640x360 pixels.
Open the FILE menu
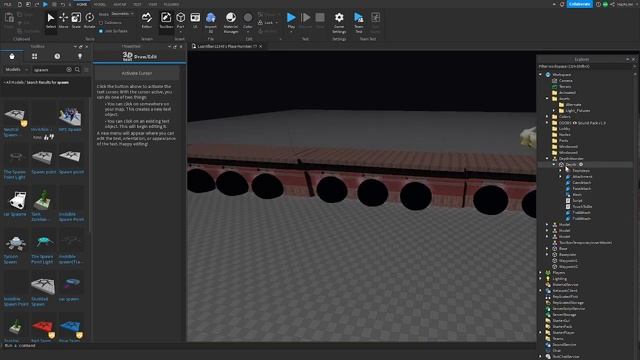coord(8,4)
